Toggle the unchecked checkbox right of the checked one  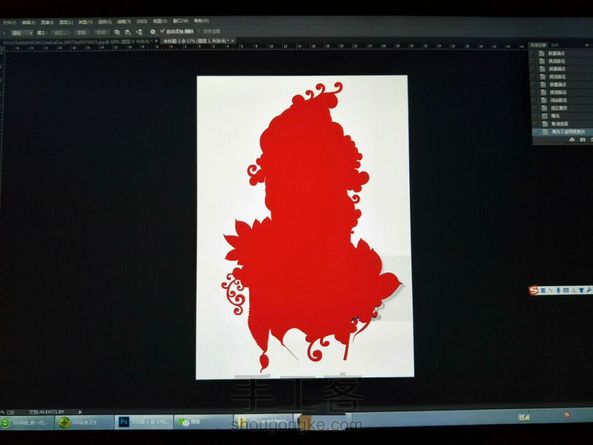point(199,31)
